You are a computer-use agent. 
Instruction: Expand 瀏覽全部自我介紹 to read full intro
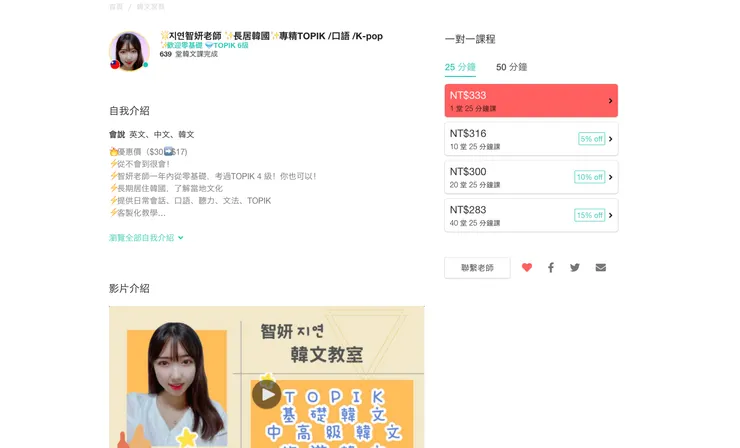click(146, 237)
